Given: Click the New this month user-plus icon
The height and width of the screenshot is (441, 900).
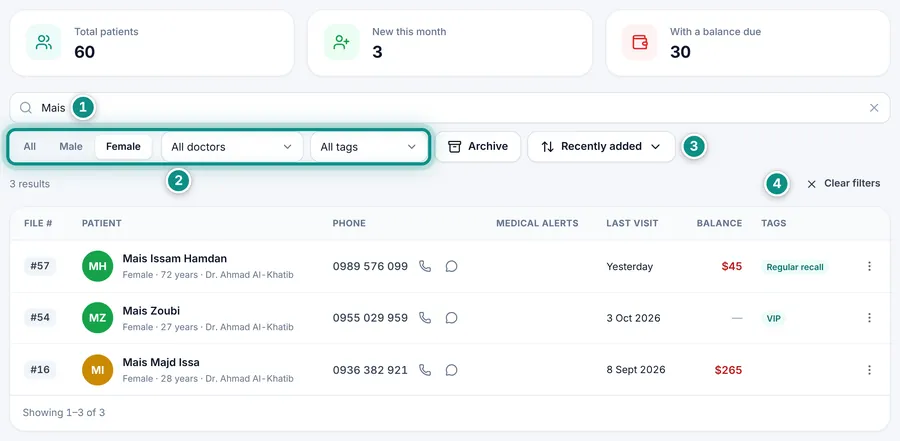Looking at the screenshot, I should (342, 42).
